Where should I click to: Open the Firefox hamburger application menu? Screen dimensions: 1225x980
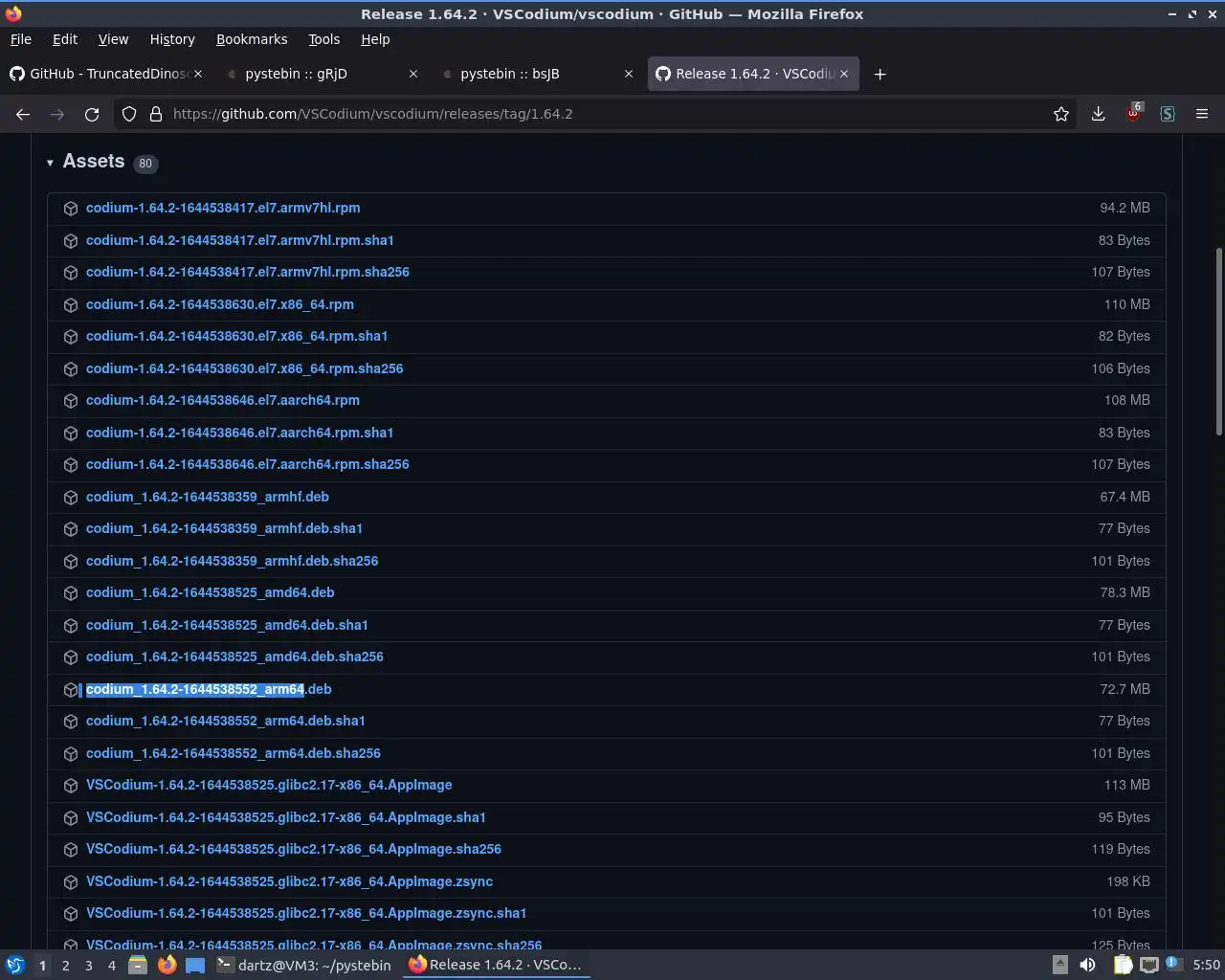(1202, 114)
